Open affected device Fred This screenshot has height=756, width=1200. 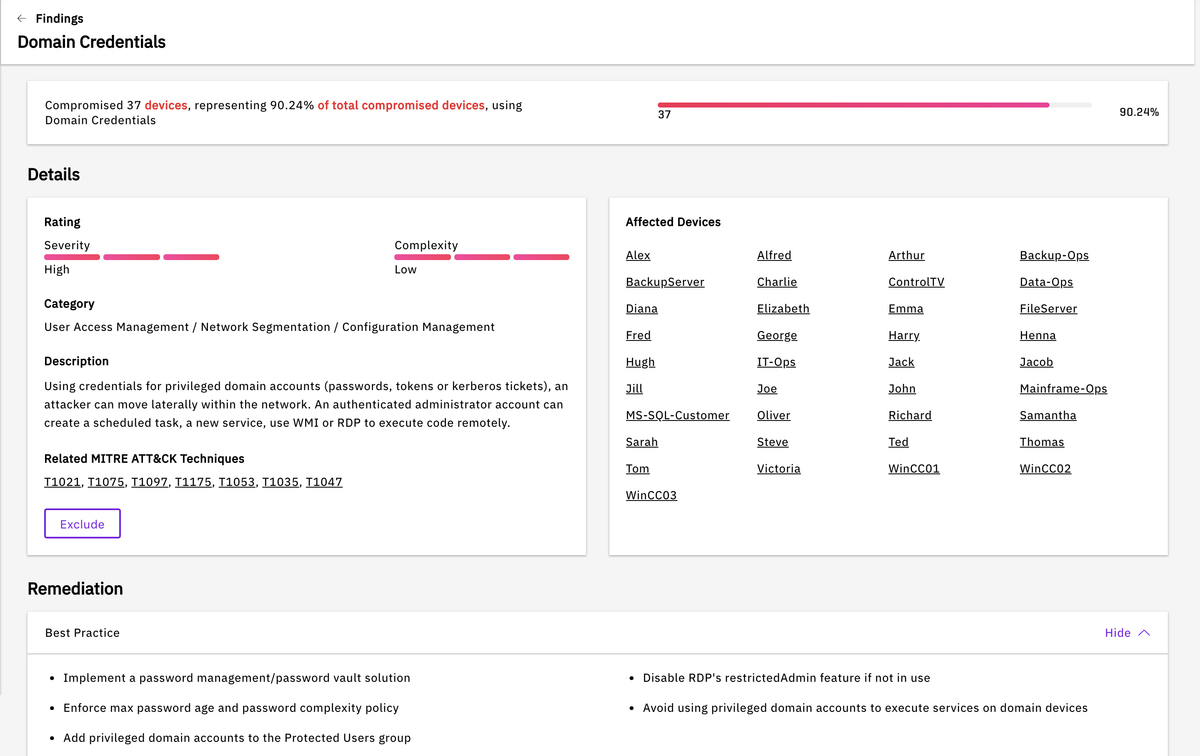coord(638,336)
